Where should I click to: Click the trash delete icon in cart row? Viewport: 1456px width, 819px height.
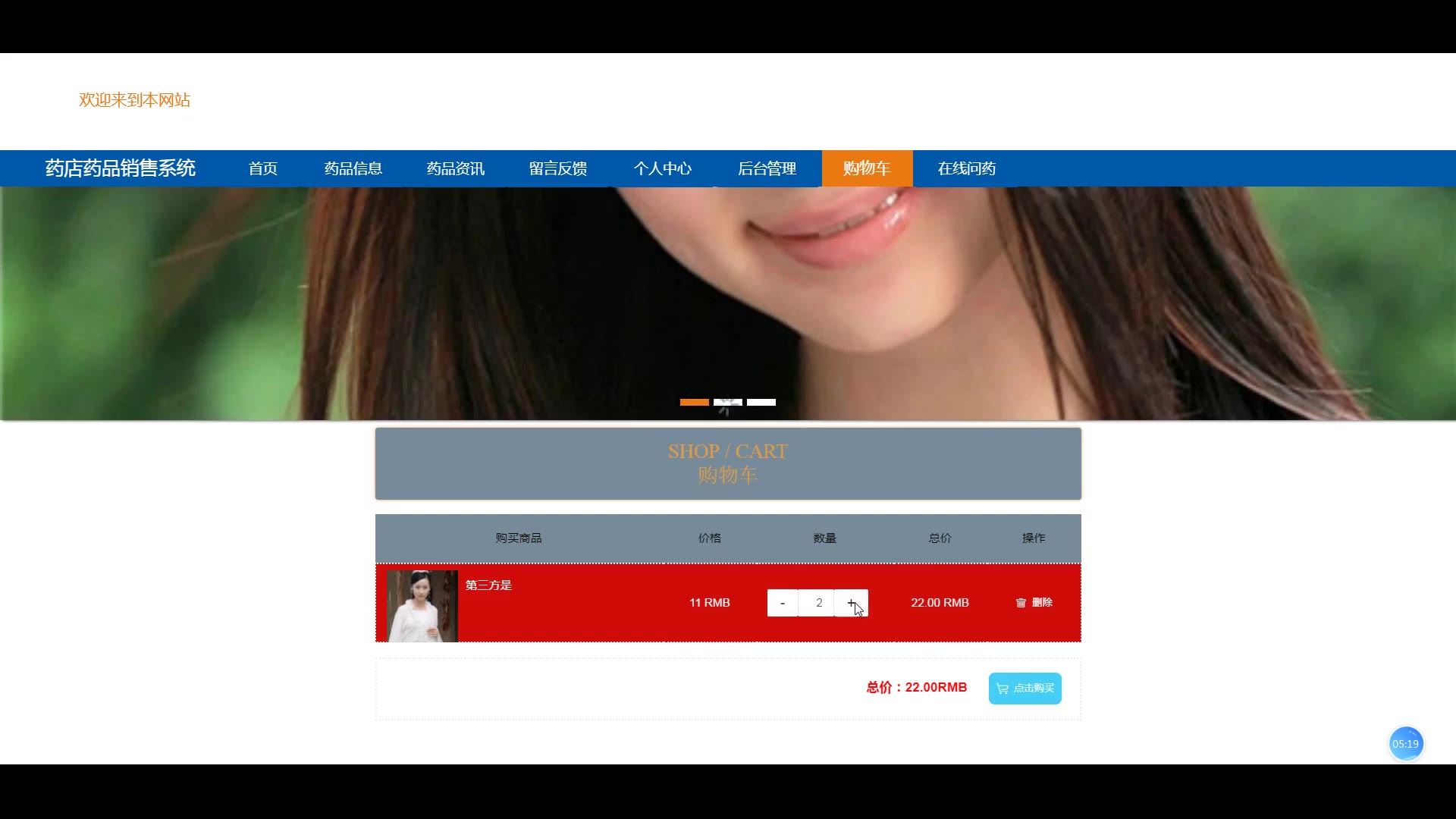(1021, 603)
